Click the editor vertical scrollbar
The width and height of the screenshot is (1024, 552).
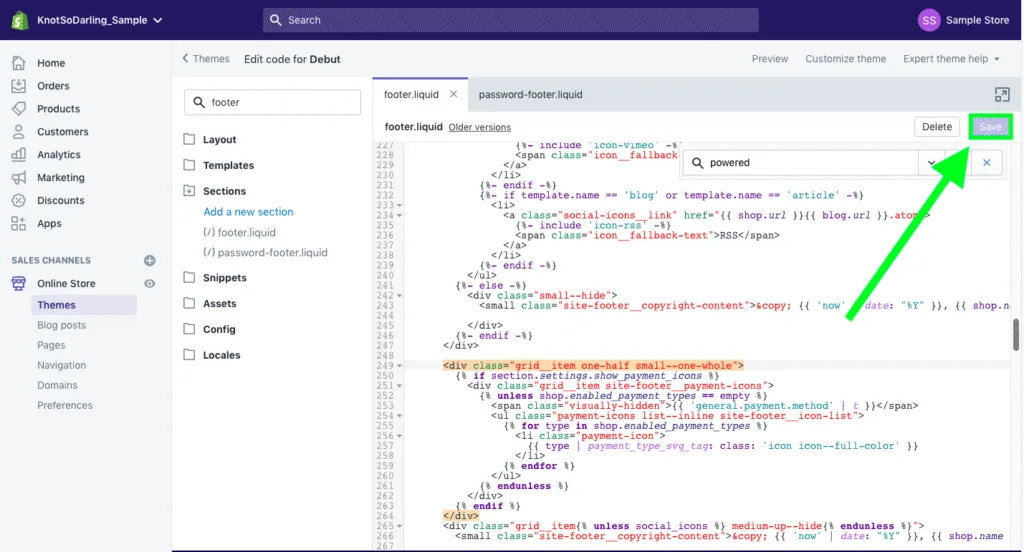click(x=1017, y=335)
